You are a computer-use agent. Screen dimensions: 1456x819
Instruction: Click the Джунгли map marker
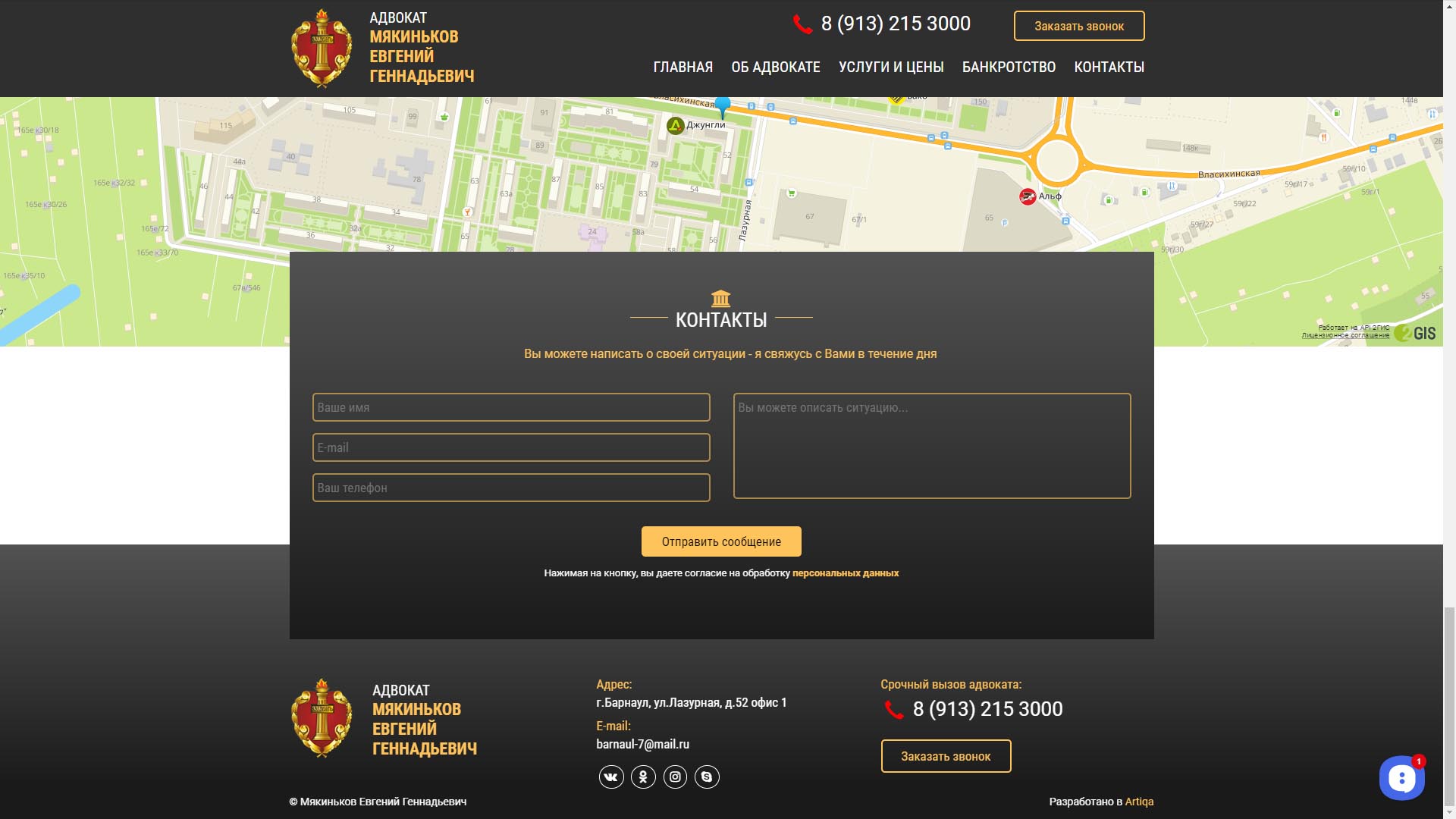(675, 125)
